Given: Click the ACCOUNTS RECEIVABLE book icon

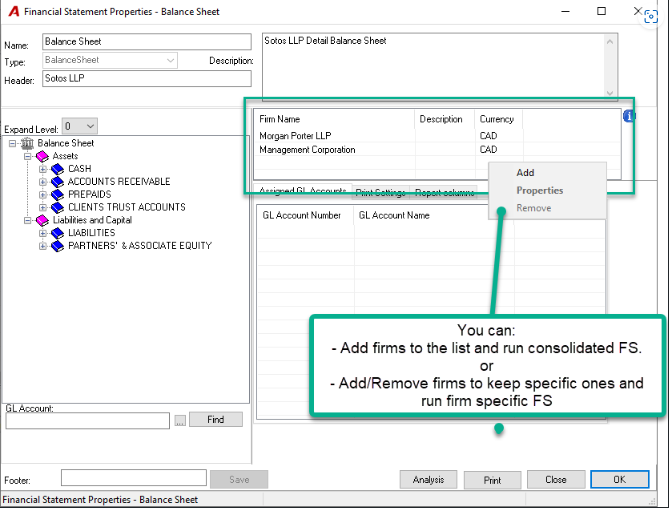Looking at the screenshot, I should [x=57, y=182].
